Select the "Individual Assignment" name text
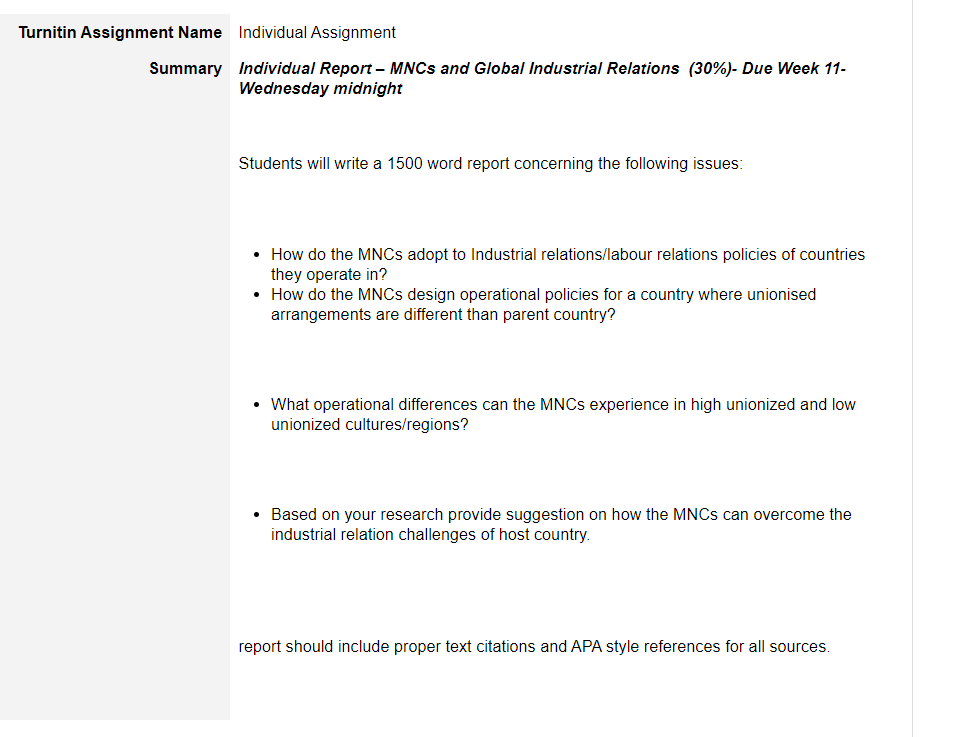The height and width of the screenshot is (737, 973). click(x=316, y=32)
